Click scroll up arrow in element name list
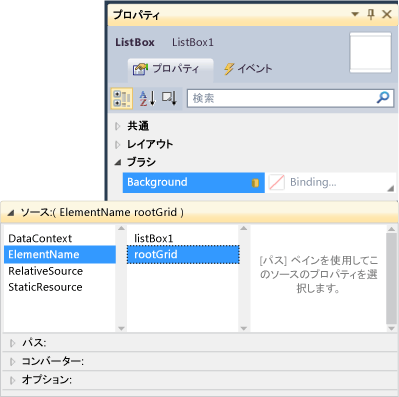The image size is (399, 397). (x=244, y=228)
